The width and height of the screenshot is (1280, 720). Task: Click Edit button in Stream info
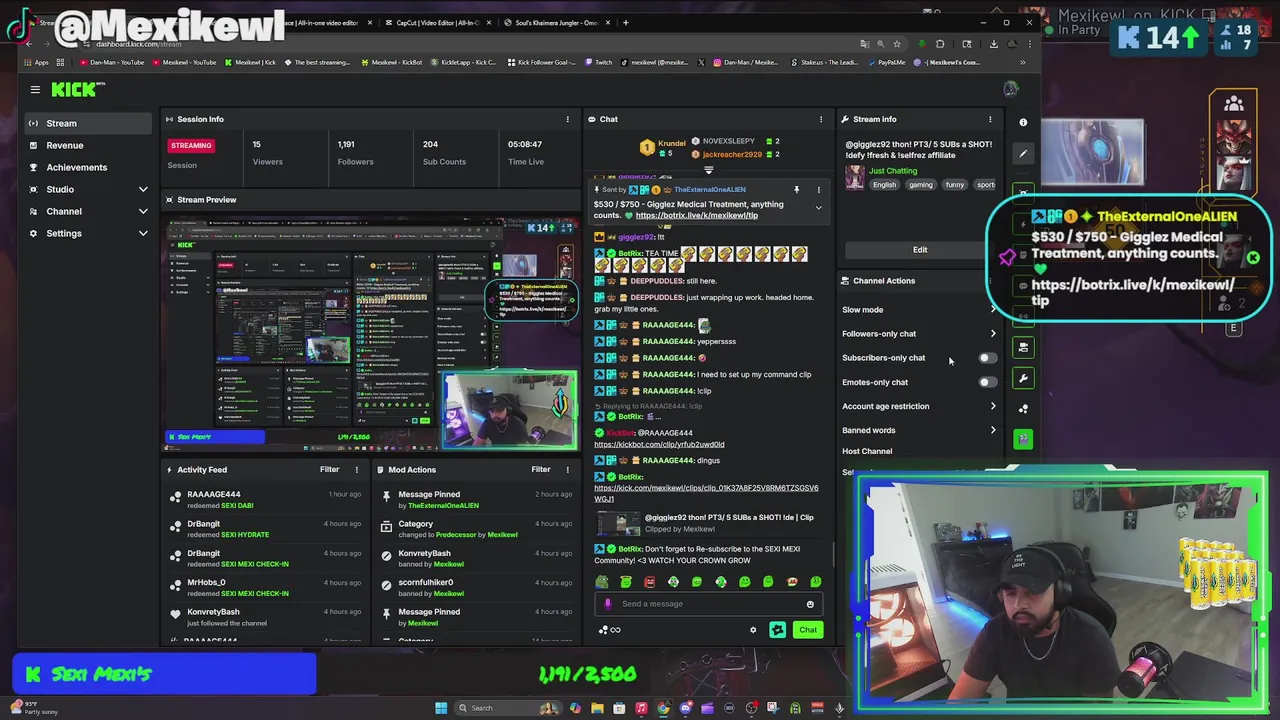(x=920, y=250)
